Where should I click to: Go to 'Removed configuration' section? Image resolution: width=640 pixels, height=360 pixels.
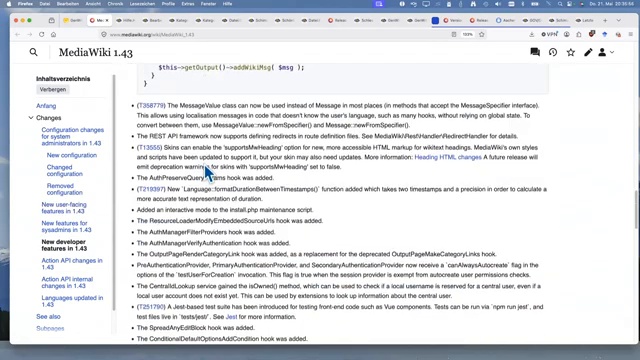[x=64, y=189]
